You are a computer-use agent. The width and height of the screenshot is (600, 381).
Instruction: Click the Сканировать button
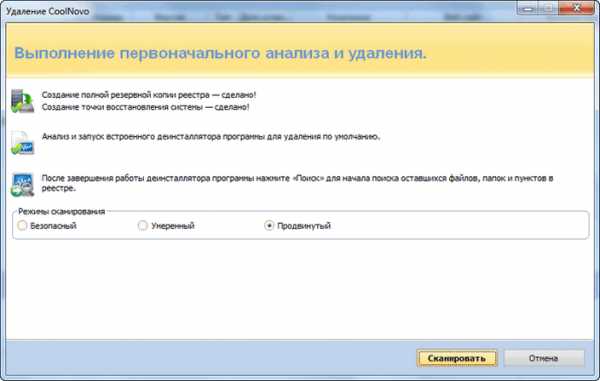(457, 358)
